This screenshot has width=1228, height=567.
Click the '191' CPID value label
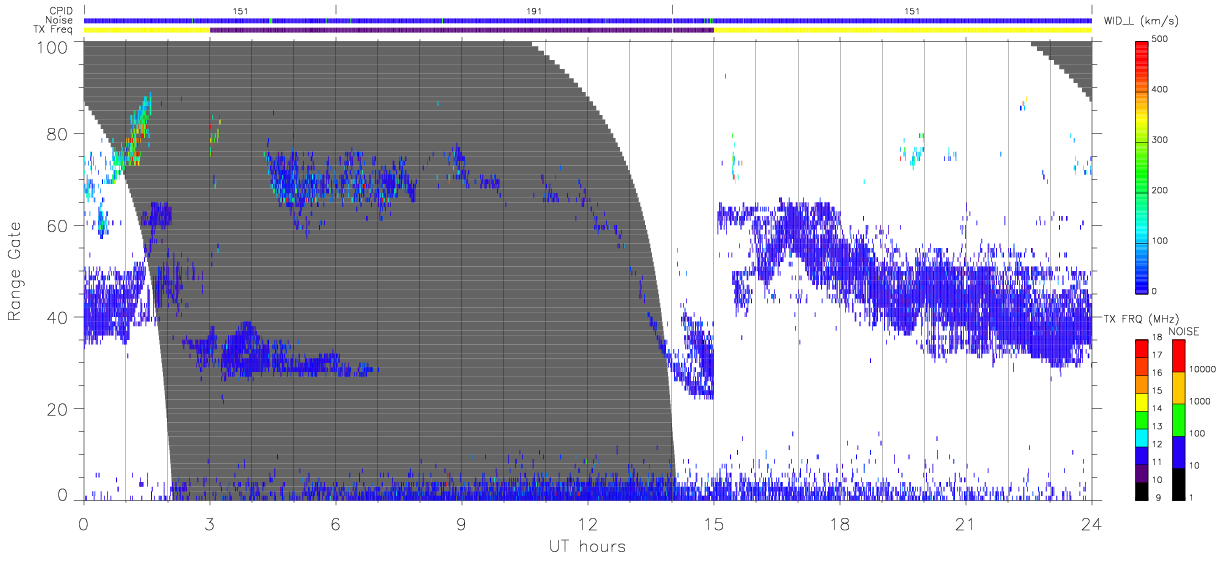click(534, 10)
